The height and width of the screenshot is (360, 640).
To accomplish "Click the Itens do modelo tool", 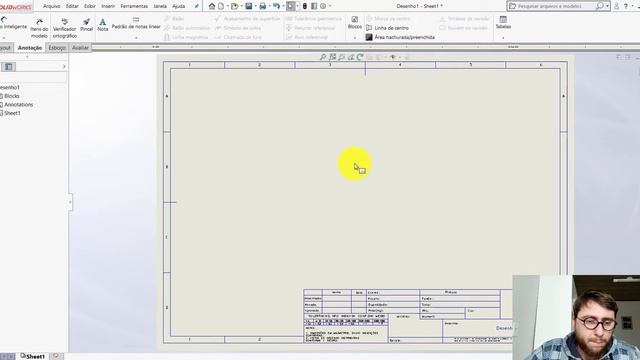I will 39,28.
